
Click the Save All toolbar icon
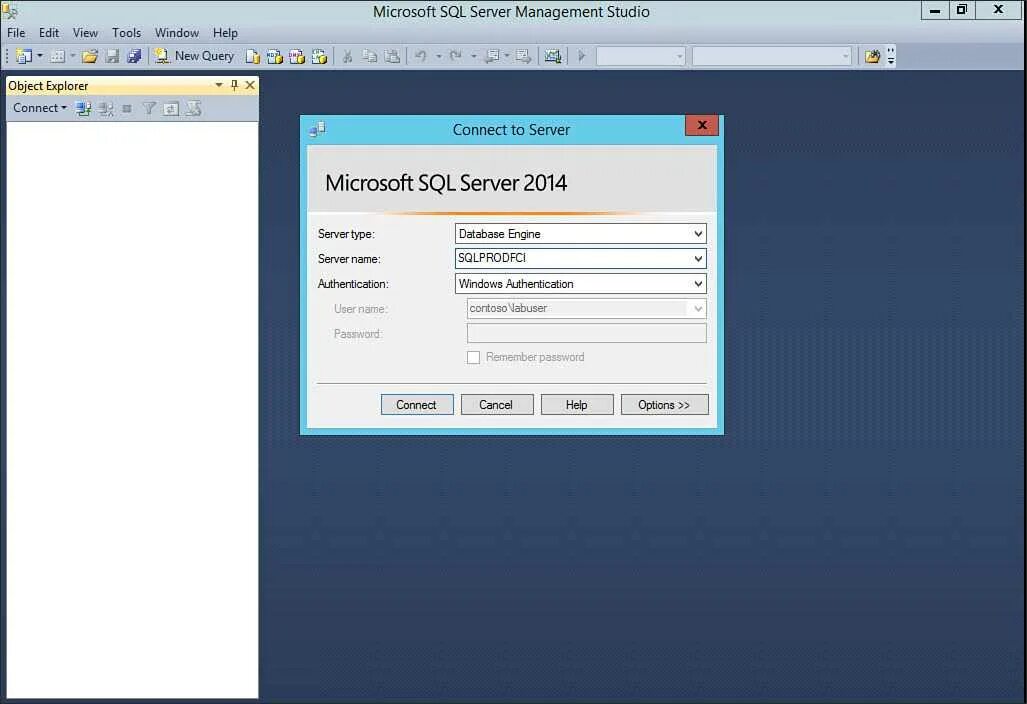(x=134, y=56)
